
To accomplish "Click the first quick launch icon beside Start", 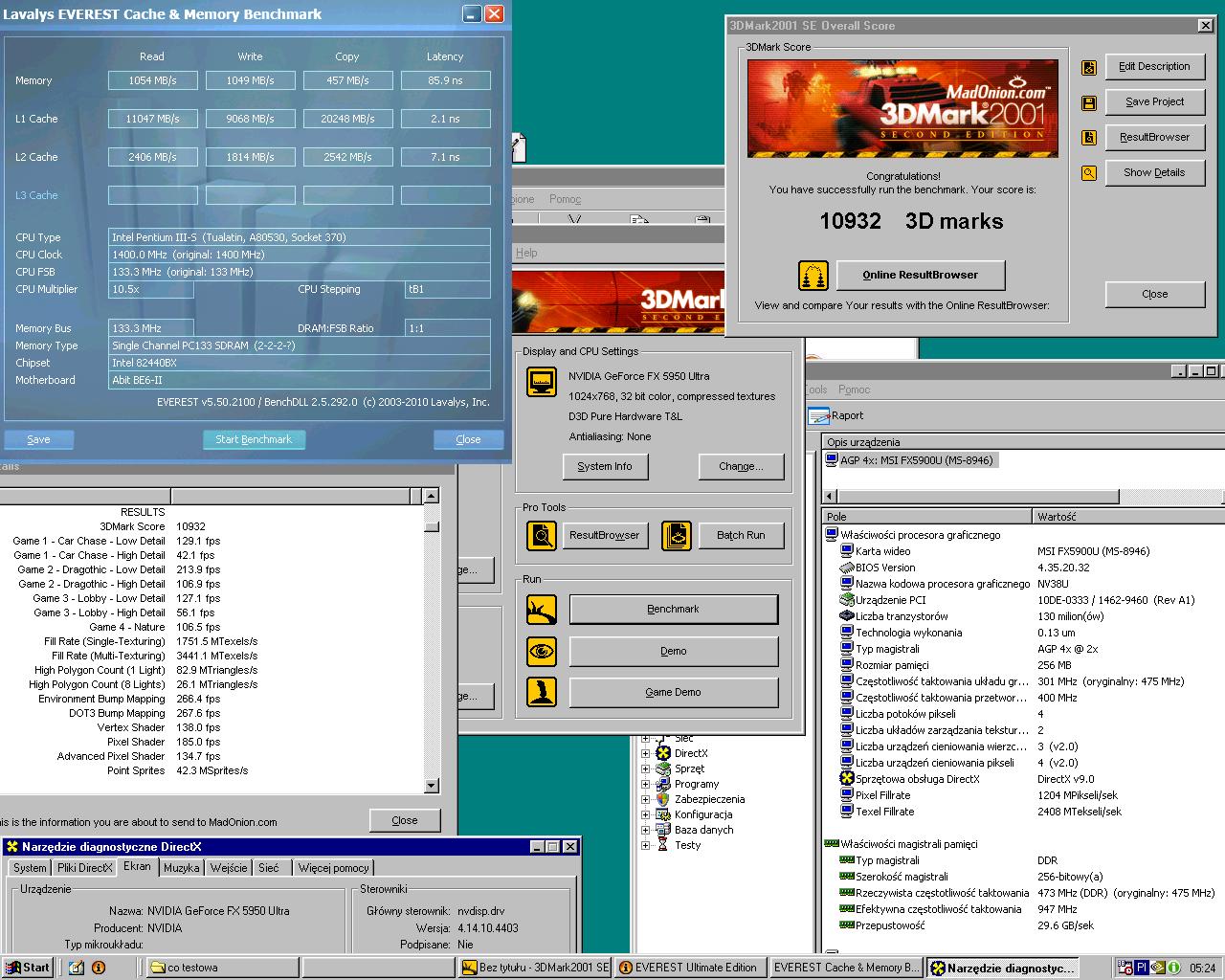I will (76, 968).
